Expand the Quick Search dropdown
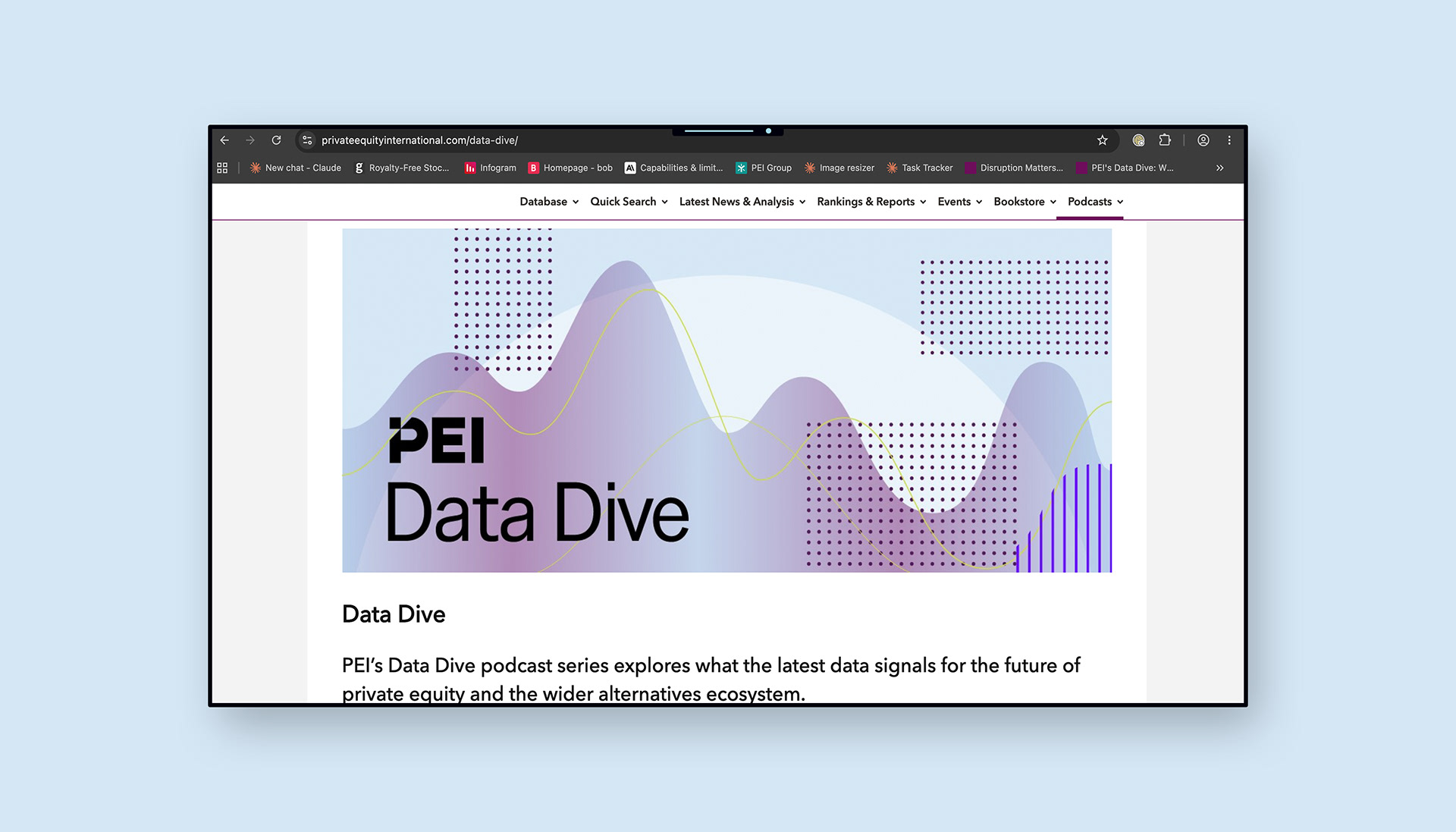Image resolution: width=1456 pixels, height=832 pixels. pos(629,202)
